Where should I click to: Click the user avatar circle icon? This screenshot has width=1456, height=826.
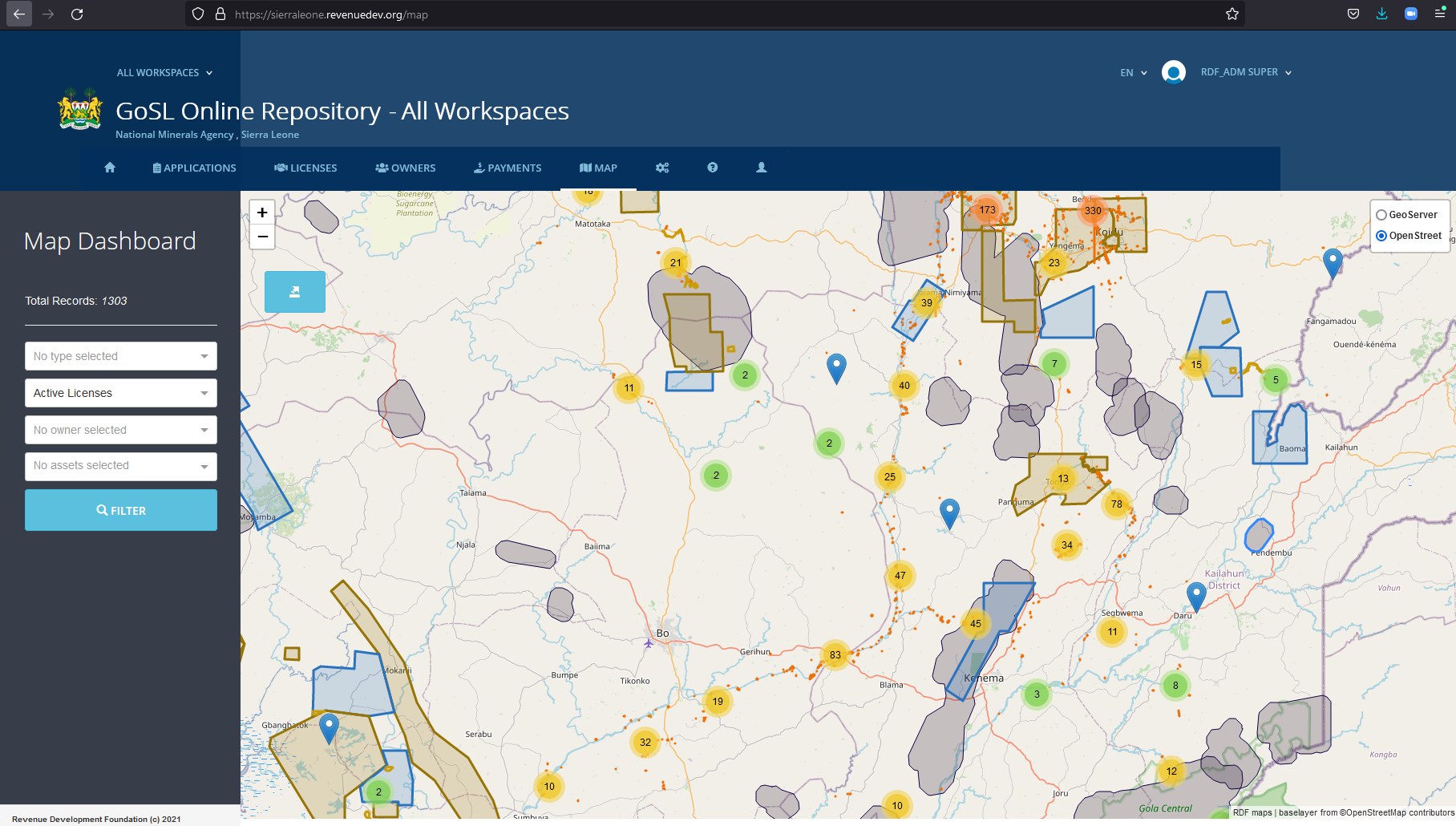click(x=1174, y=72)
